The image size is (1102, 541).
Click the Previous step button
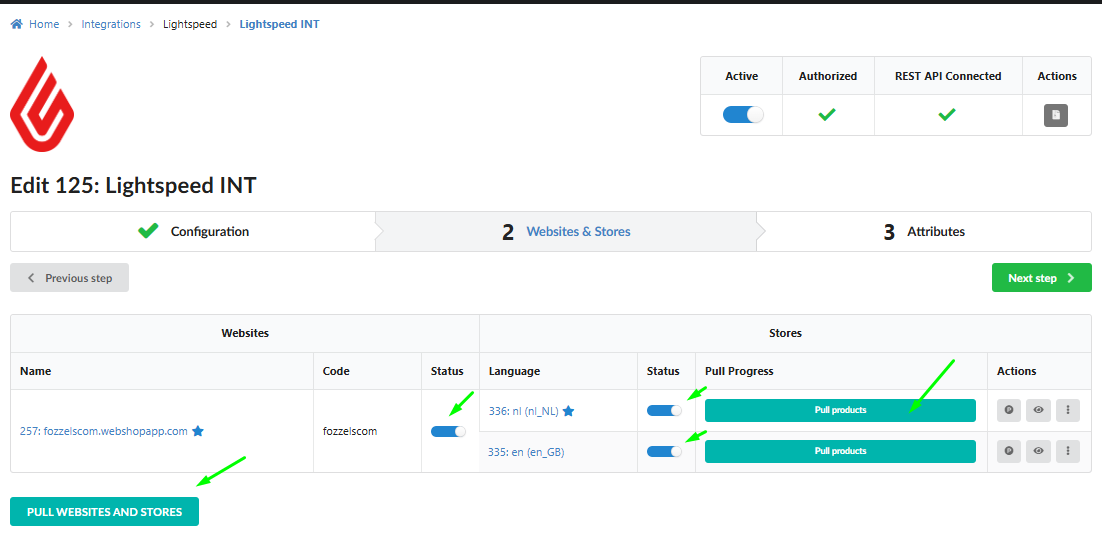(x=70, y=278)
